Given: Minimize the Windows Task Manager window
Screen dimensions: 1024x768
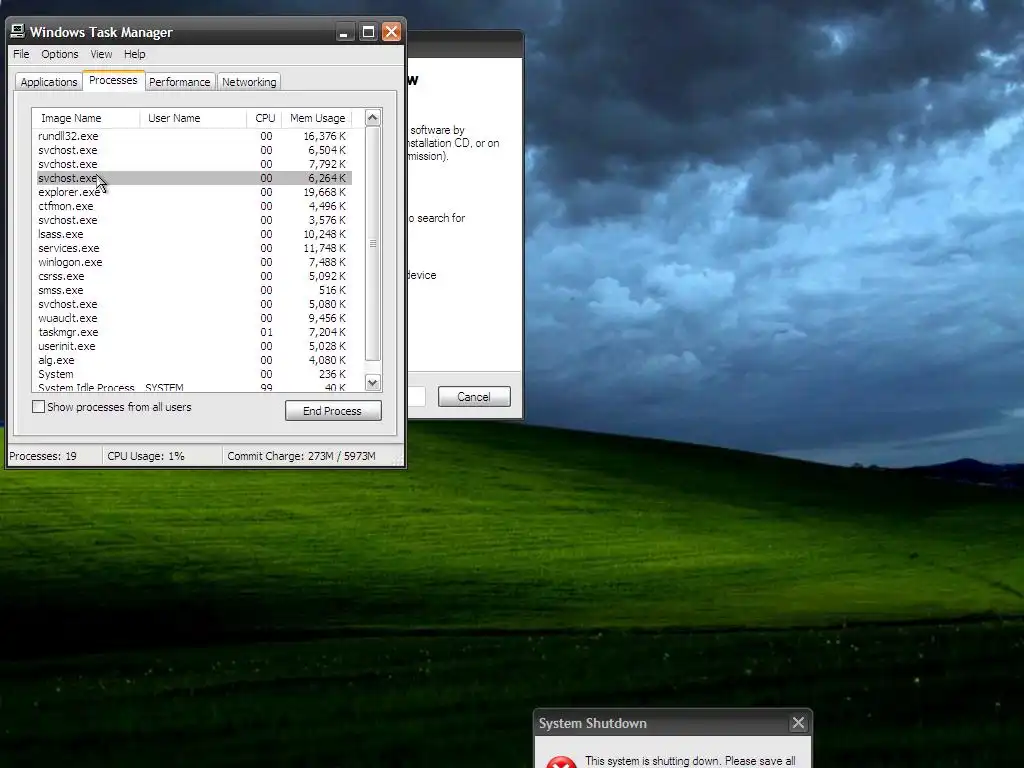Looking at the screenshot, I should pyautogui.click(x=344, y=32).
